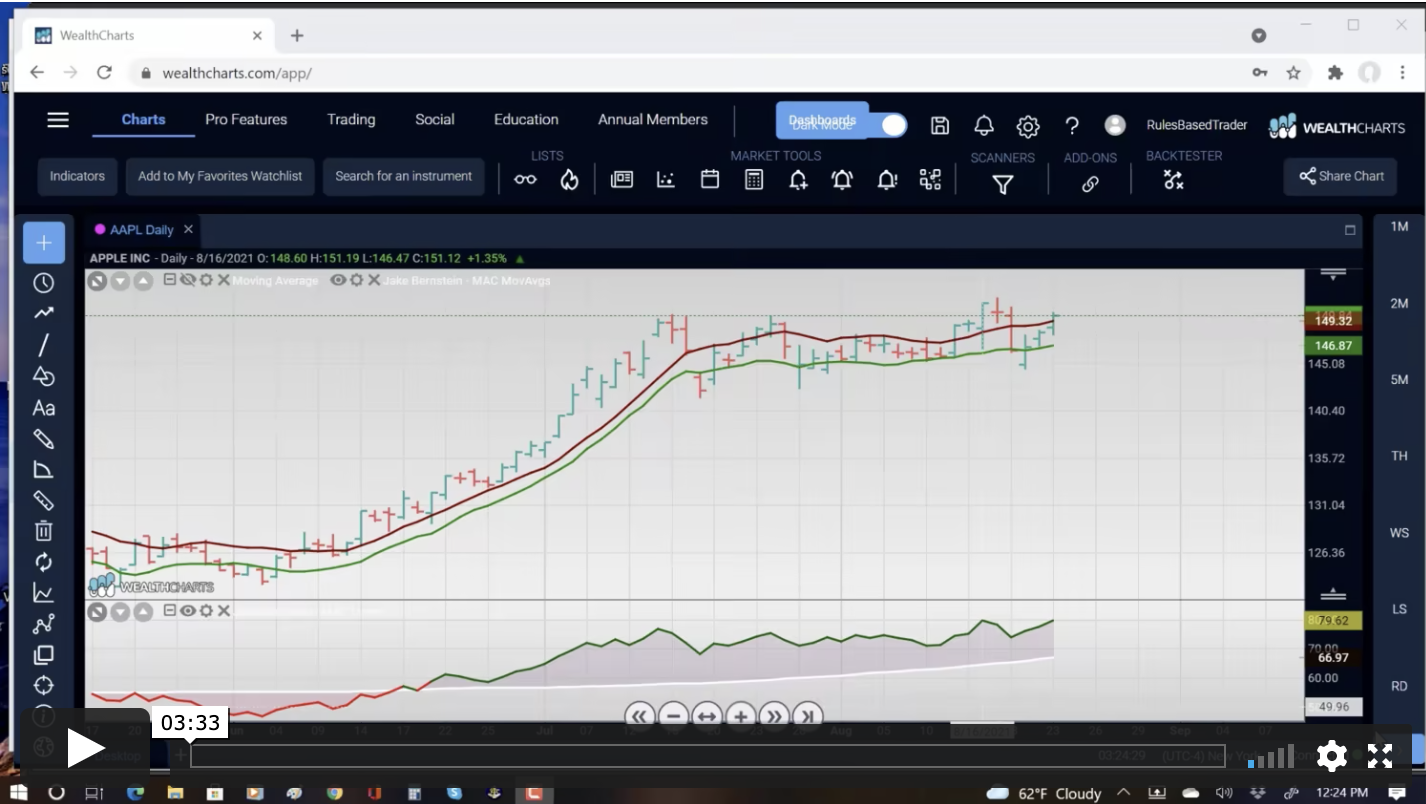Open the Backtester icon
Image resolution: width=1426 pixels, height=804 pixels.
coord(1174,181)
